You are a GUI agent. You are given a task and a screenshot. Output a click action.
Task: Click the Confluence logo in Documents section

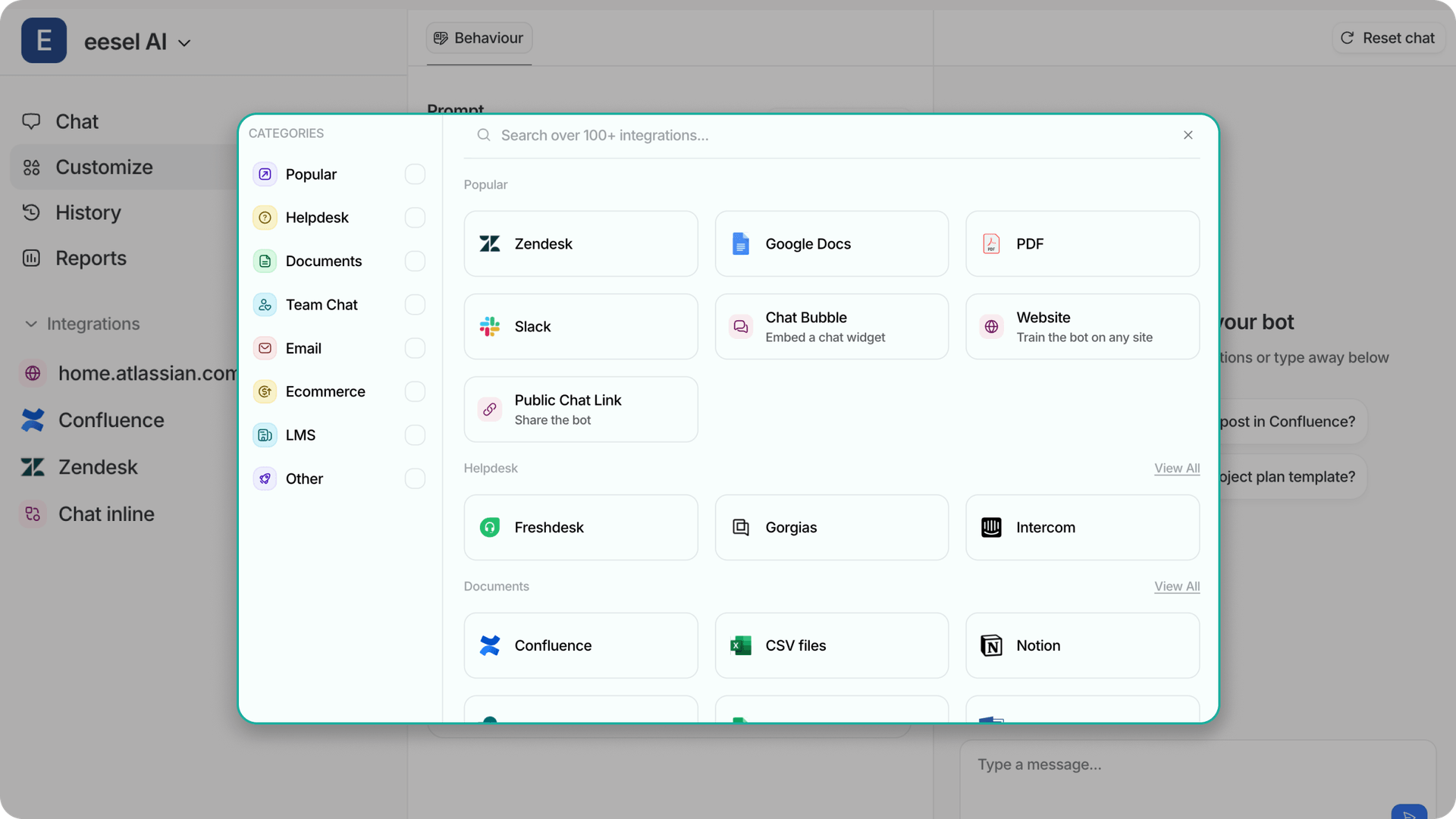(490, 645)
